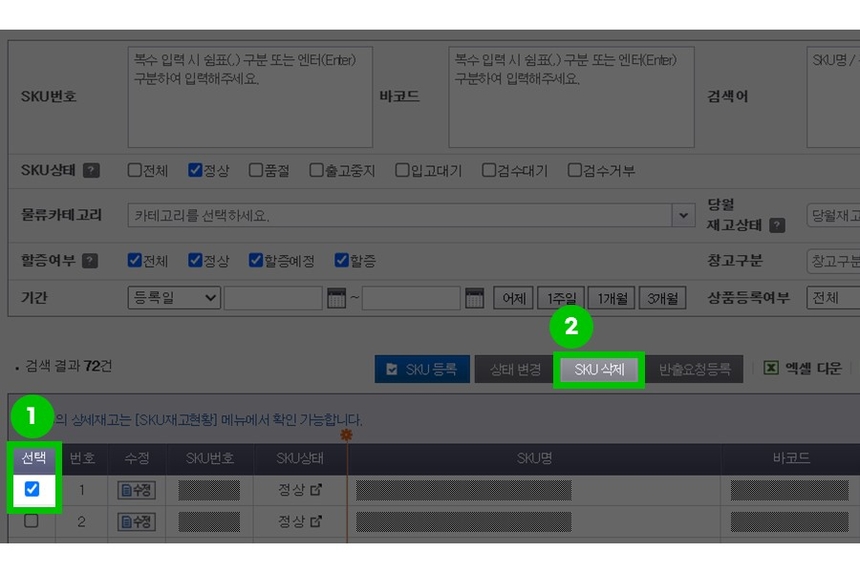The height and width of the screenshot is (573, 860).
Task: Open the end date calendar icon
Action: 474,298
